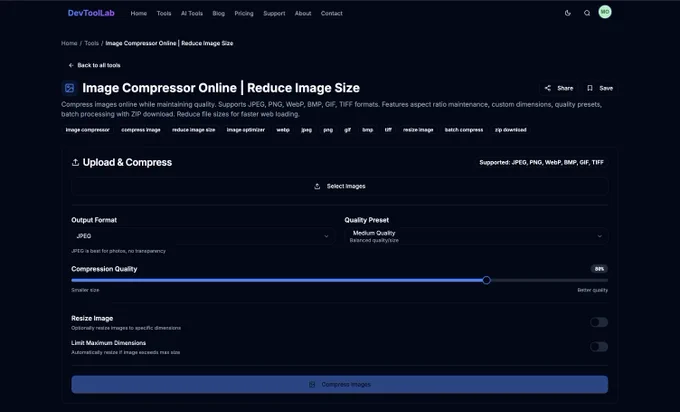The height and width of the screenshot is (412, 680).
Task: Click the jpeg tag
Action: [x=306, y=130]
